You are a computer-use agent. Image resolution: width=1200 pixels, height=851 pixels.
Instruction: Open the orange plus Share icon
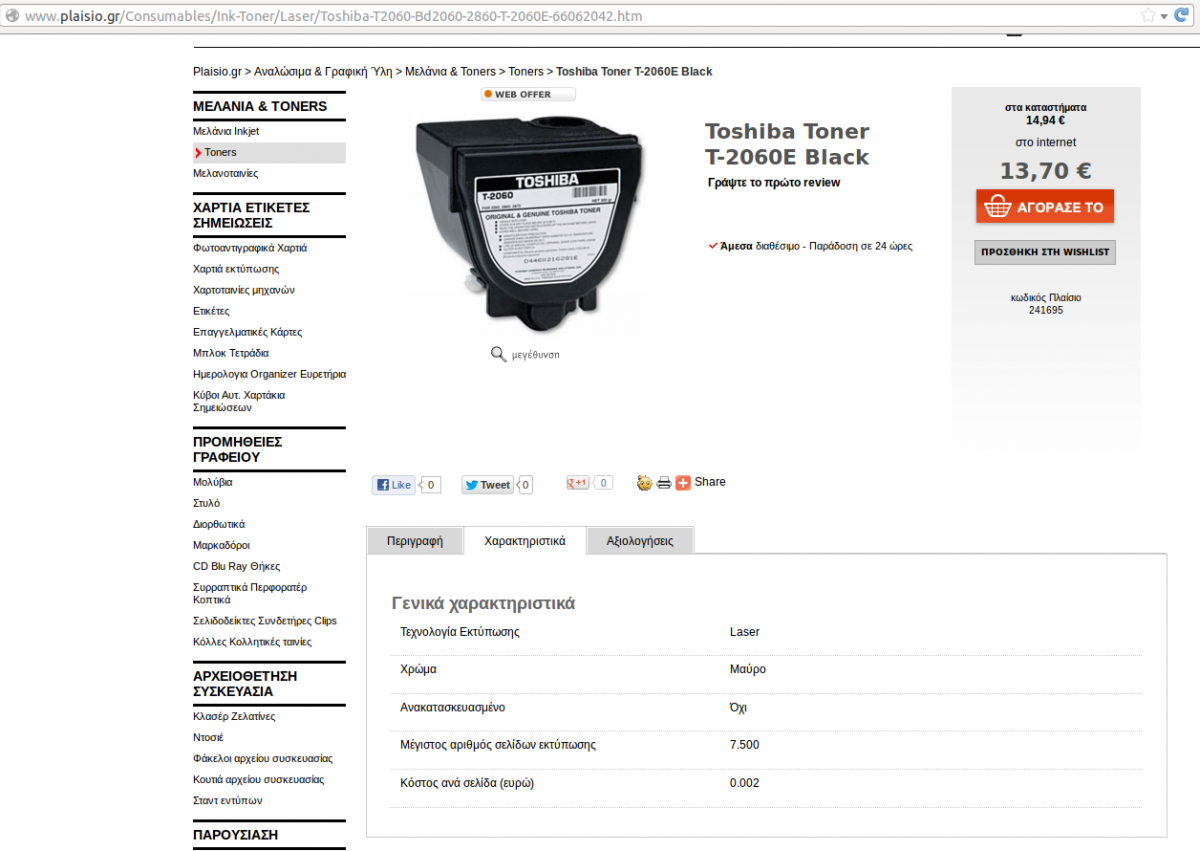click(x=683, y=483)
